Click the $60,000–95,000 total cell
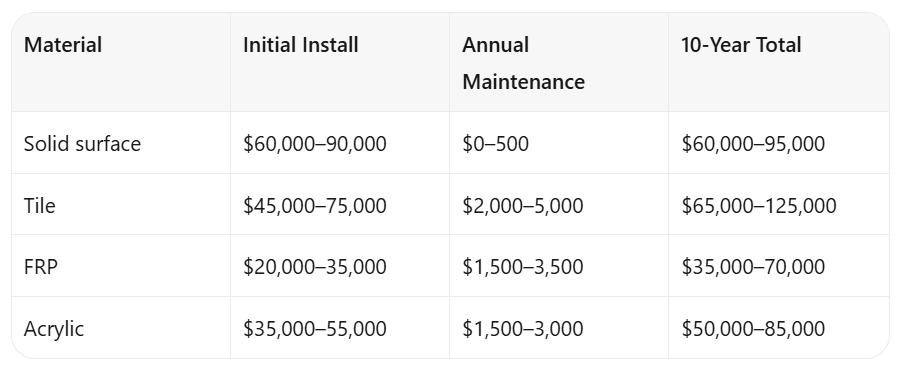906x366 pixels. click(x=753, y=143)
